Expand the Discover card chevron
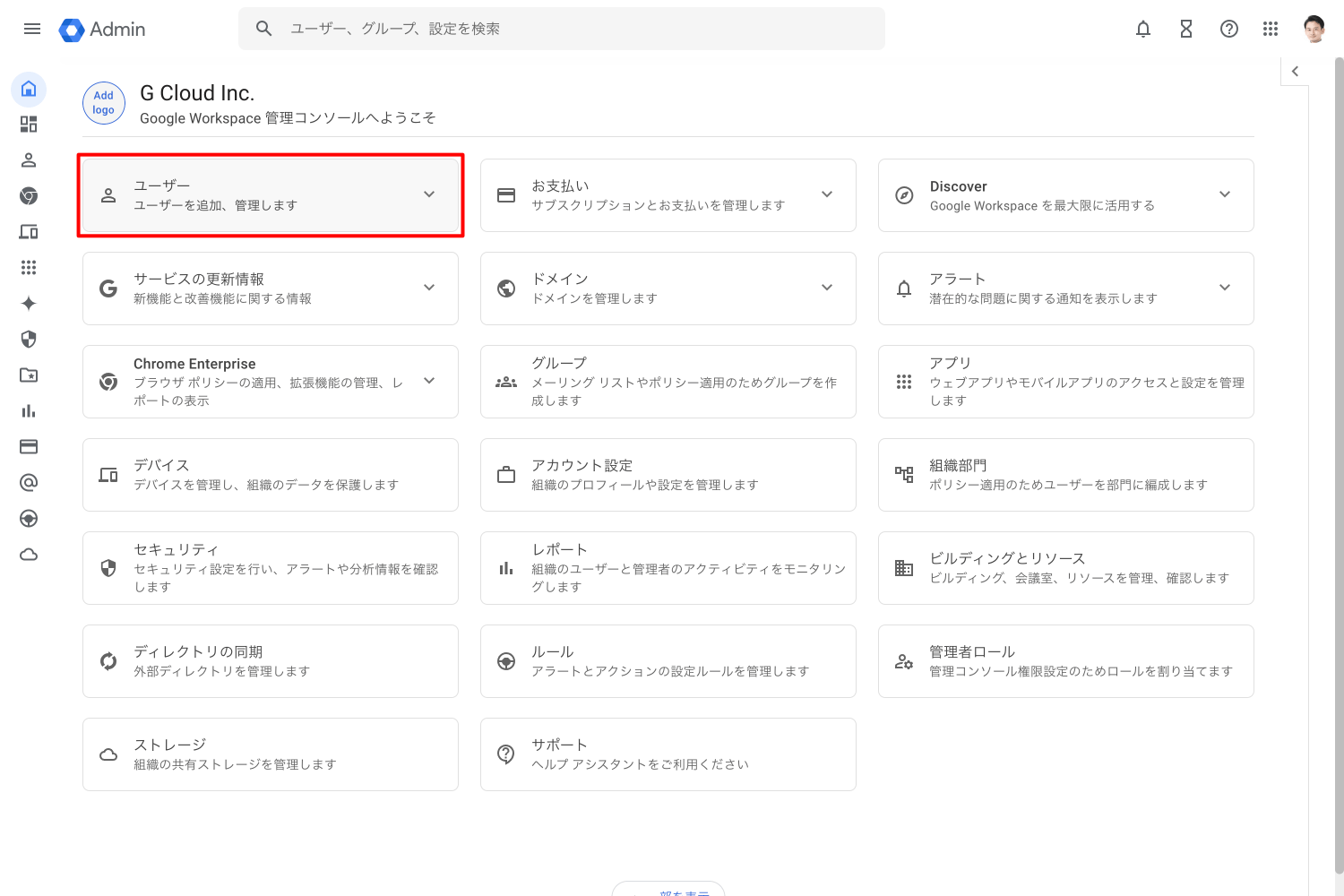The image size is (1344, 896). [x=1225, y=194]
